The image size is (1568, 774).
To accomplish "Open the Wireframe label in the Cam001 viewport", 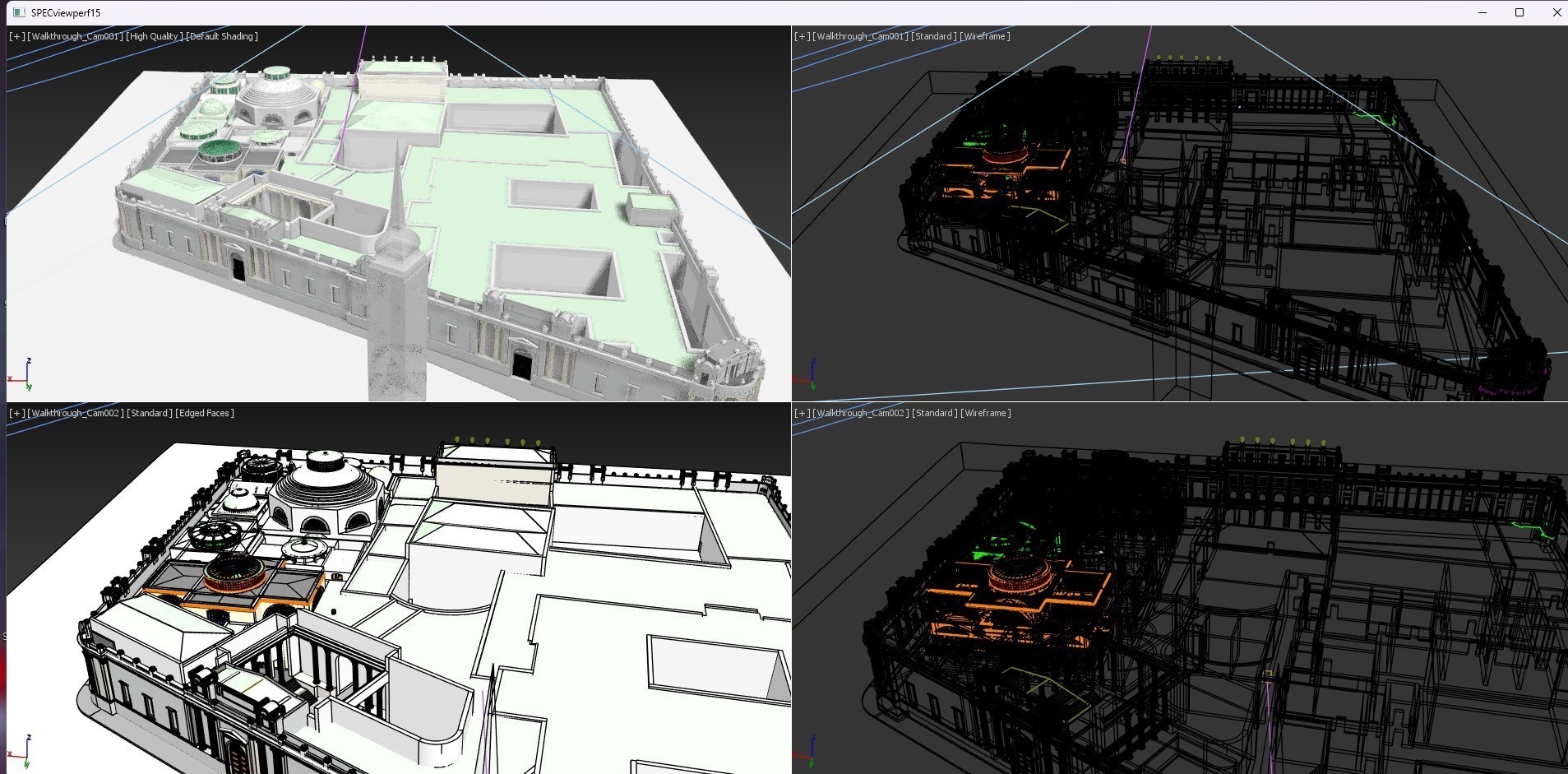I will [x=985, y=36].
